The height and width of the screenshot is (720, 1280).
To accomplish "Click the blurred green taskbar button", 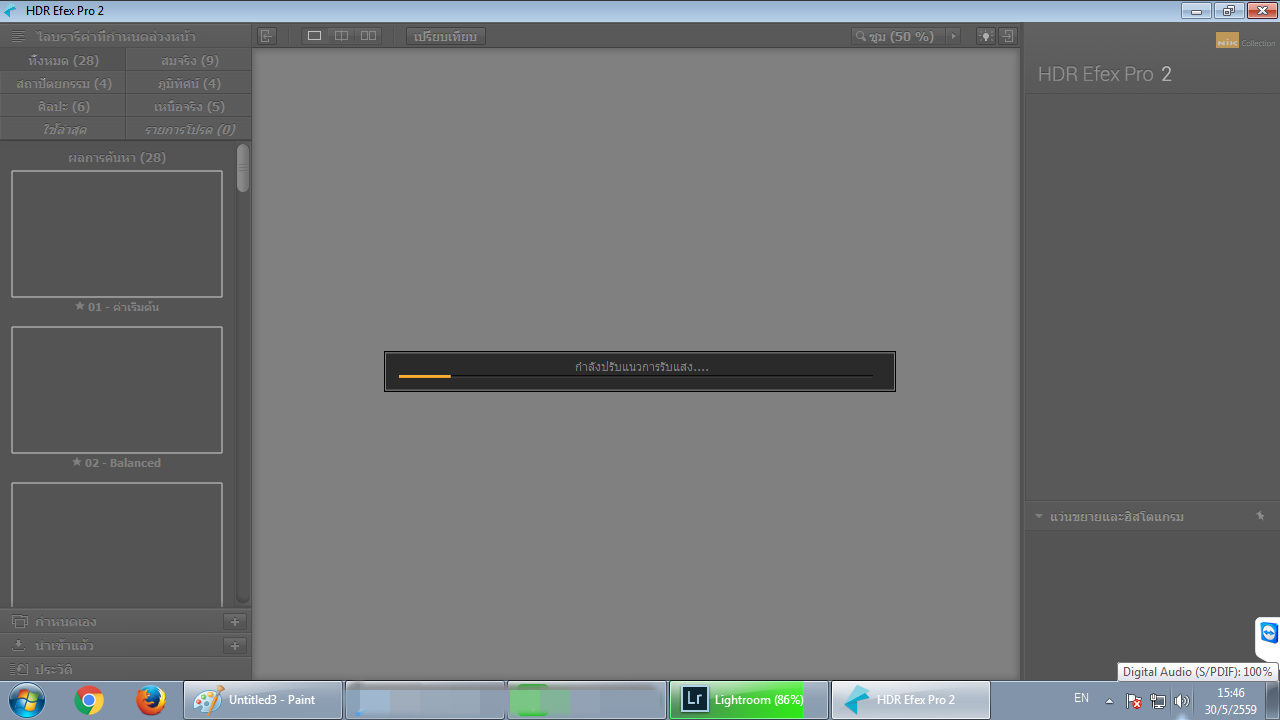I will click(587, 700).
